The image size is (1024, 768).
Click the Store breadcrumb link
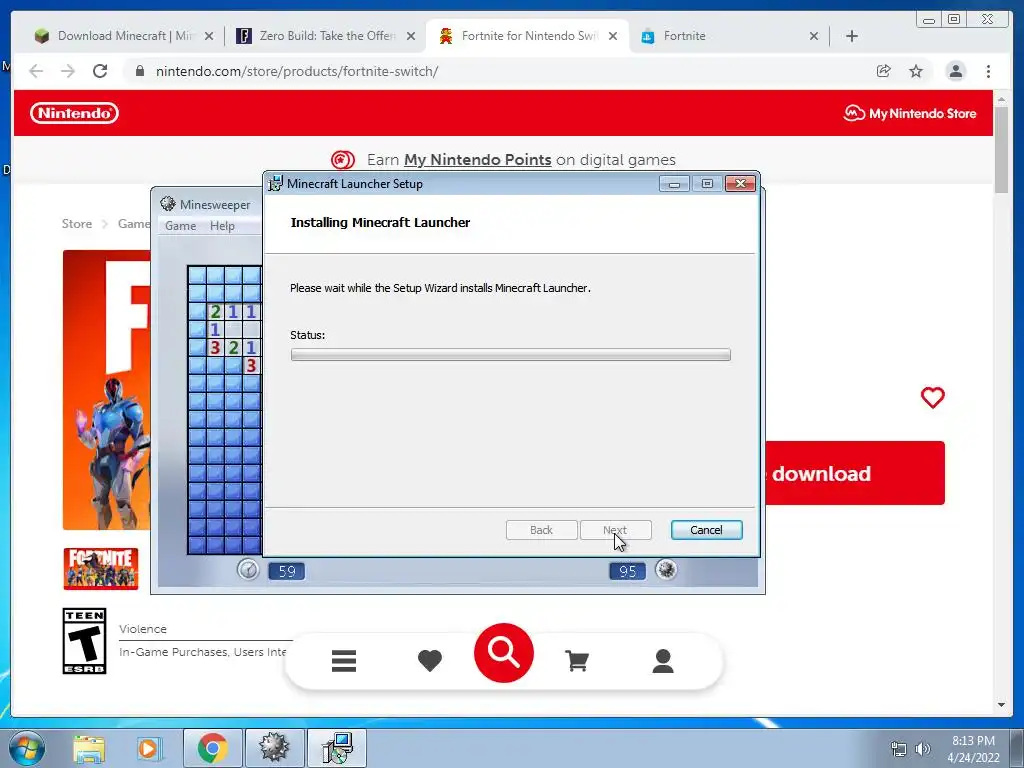click(76, 223)
